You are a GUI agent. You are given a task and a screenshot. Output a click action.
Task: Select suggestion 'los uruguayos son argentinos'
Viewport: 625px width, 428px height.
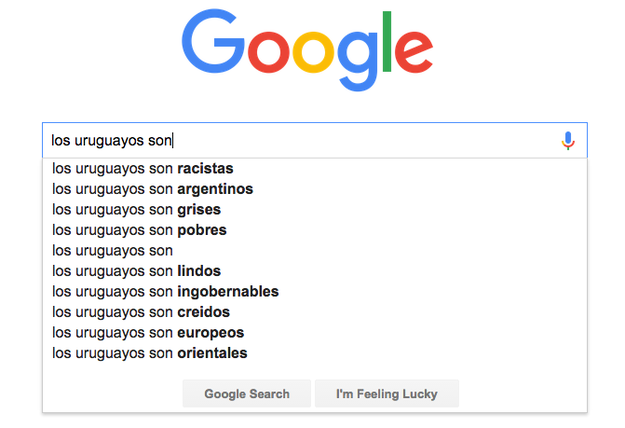pyautogui.click(x=315, y=189)
